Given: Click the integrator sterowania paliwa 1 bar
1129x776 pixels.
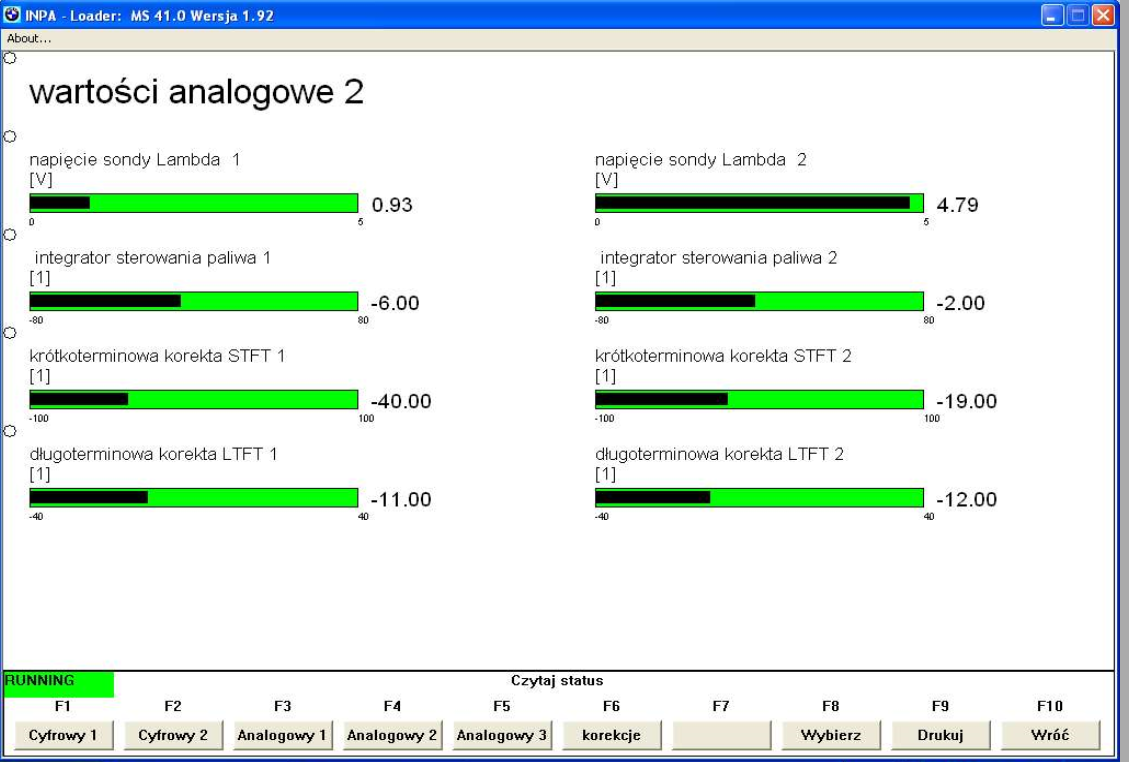Looking at the screenshot, I should click(x=194, y=301).
